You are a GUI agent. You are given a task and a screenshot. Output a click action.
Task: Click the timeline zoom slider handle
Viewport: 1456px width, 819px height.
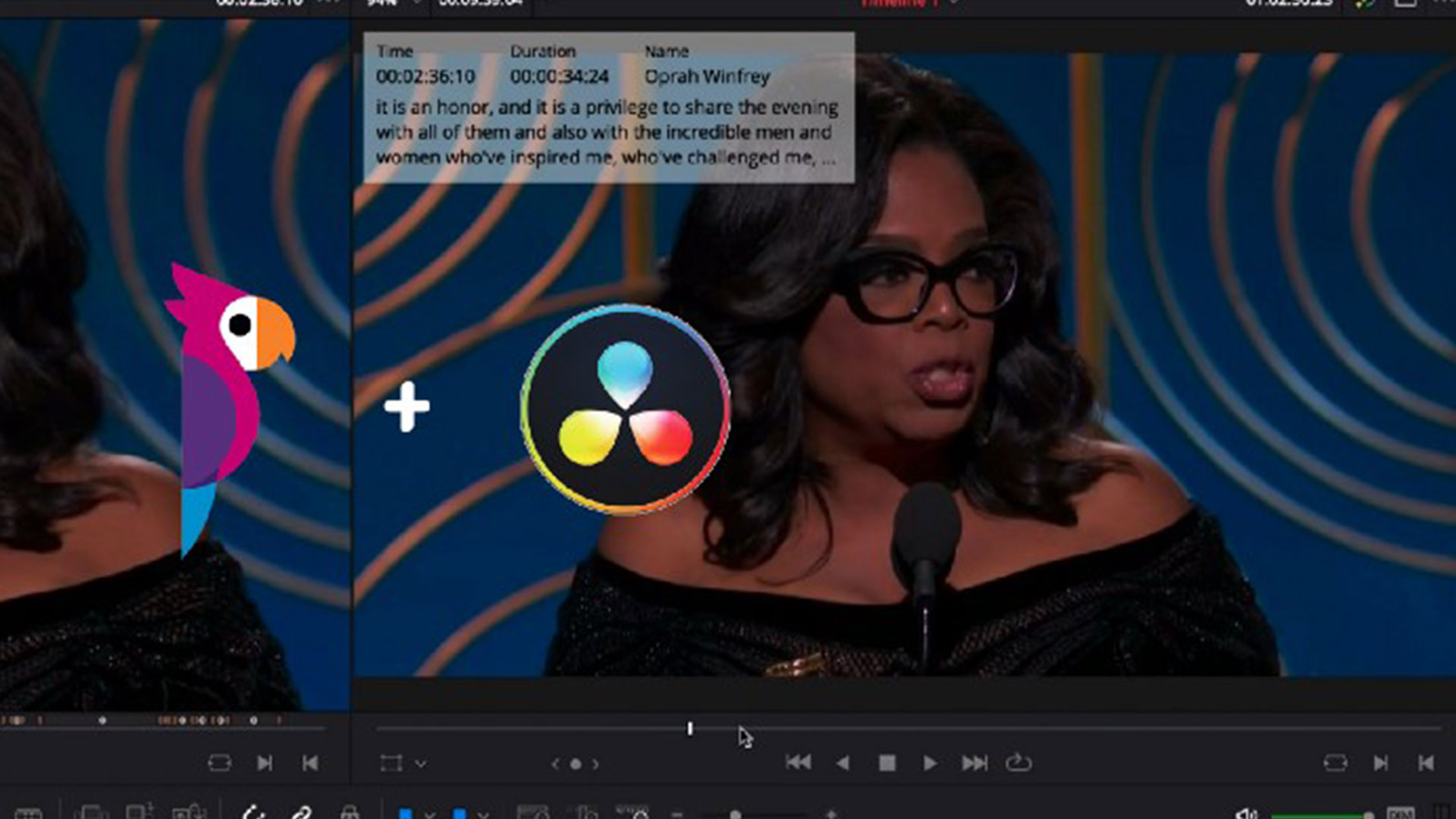pyautogui.click(x=735, y=814)
